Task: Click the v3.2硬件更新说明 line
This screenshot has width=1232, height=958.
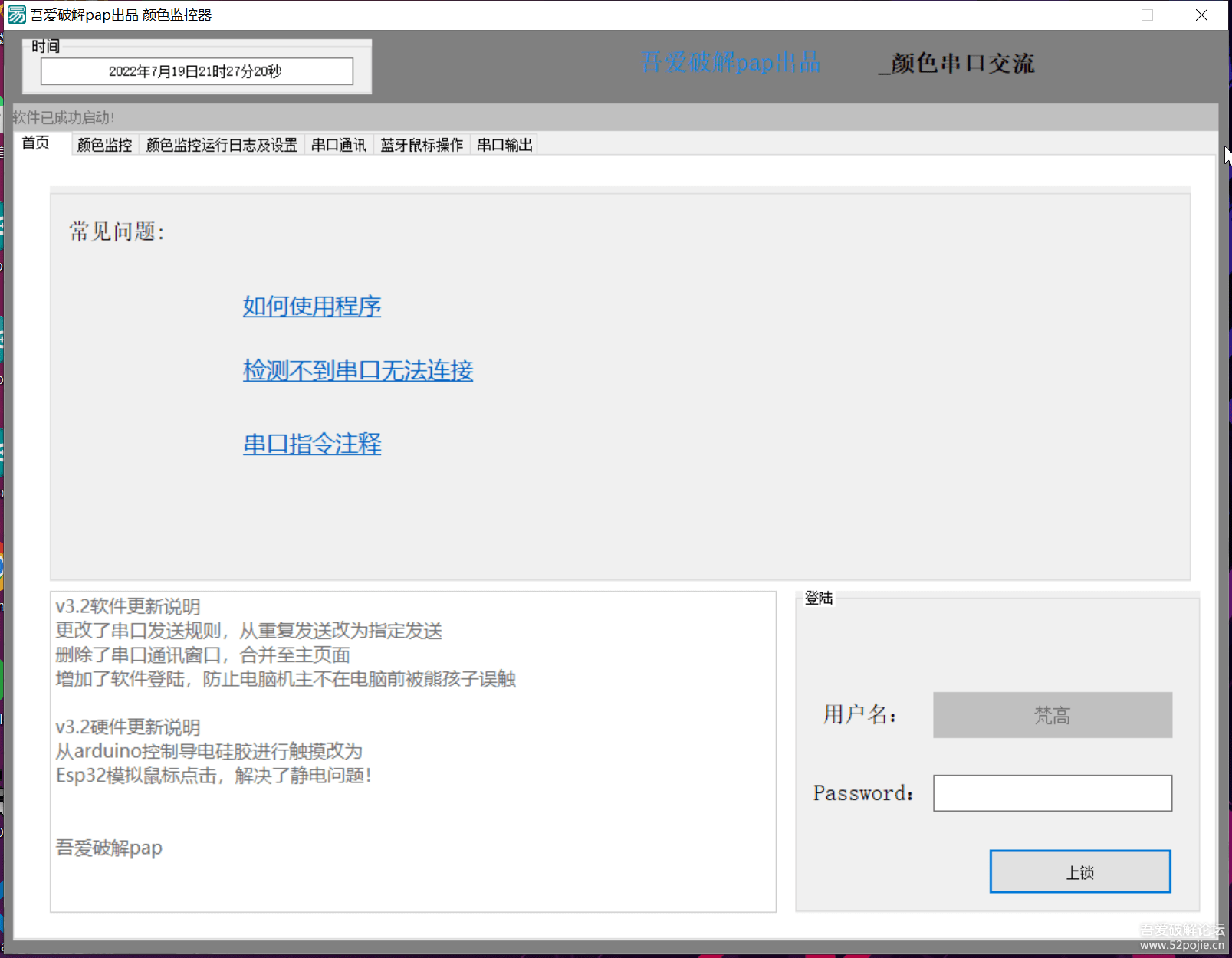Action: 128,727
